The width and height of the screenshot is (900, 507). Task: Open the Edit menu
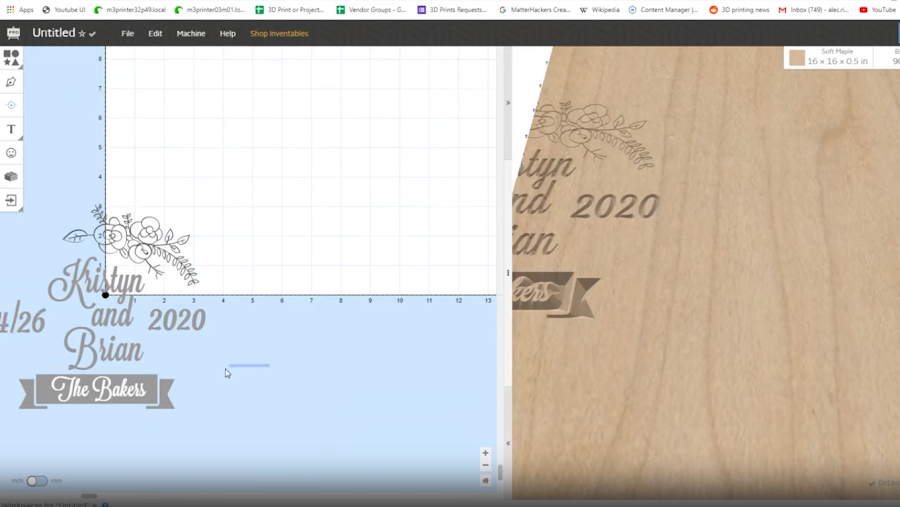[155, 34]
